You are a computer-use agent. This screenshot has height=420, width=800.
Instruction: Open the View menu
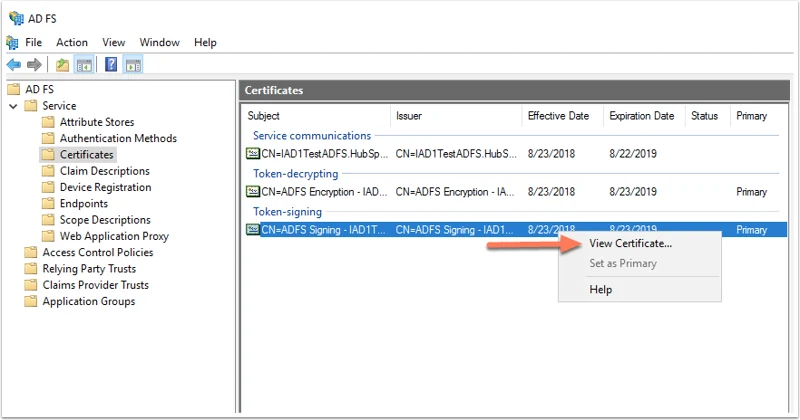pyautogui.click(x=113, y=42)
